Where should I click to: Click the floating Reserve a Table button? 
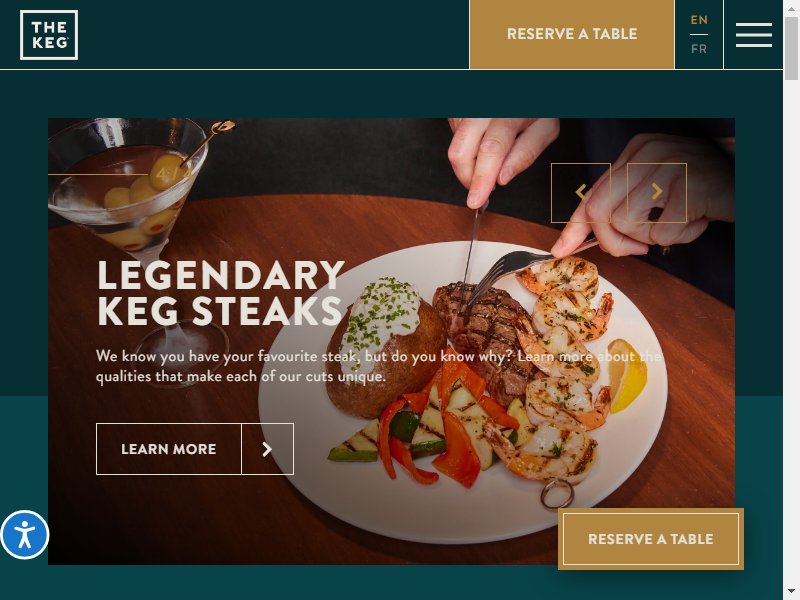(651, 539)
